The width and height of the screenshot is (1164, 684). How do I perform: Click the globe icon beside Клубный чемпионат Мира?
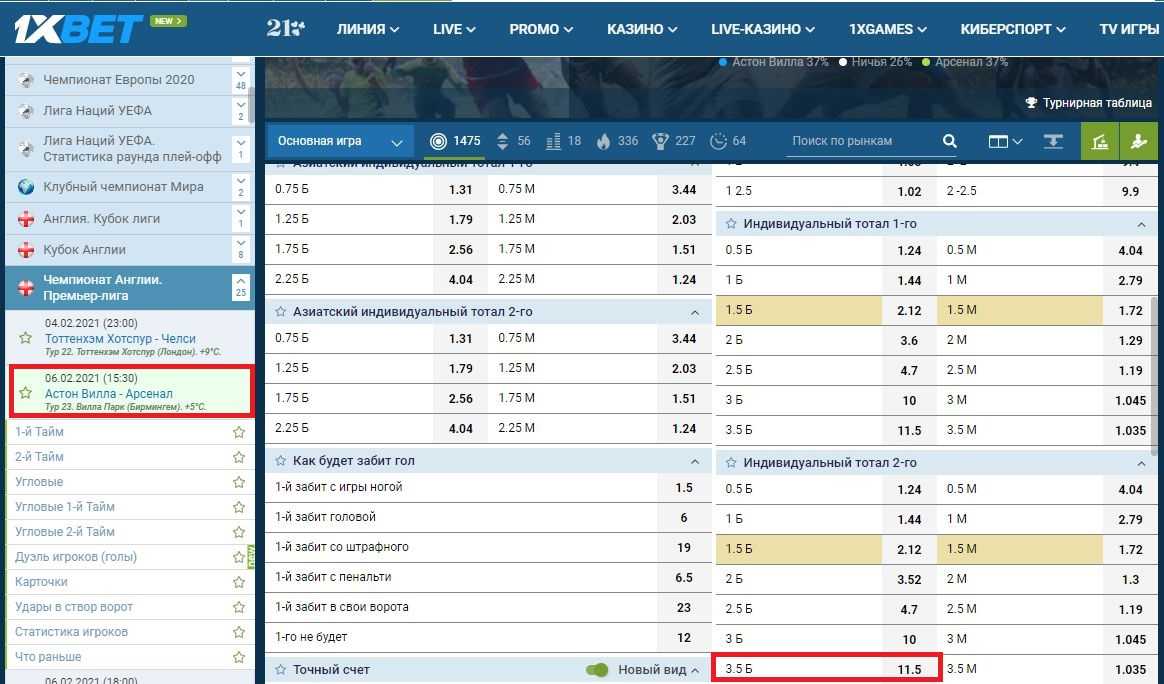click(x=26, y=187)
